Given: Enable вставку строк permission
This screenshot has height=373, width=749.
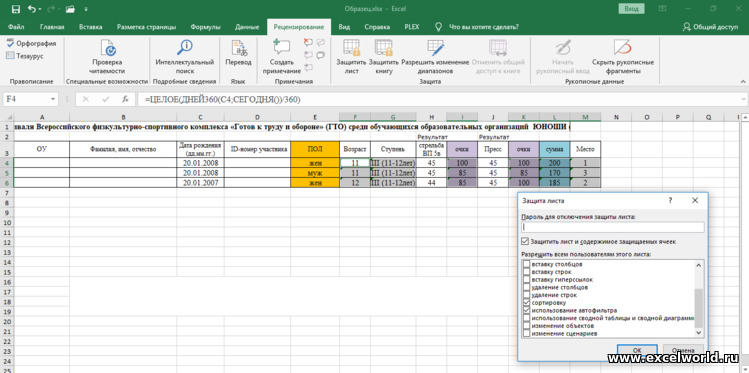Looking at the screenshot, I should point(526,272).
